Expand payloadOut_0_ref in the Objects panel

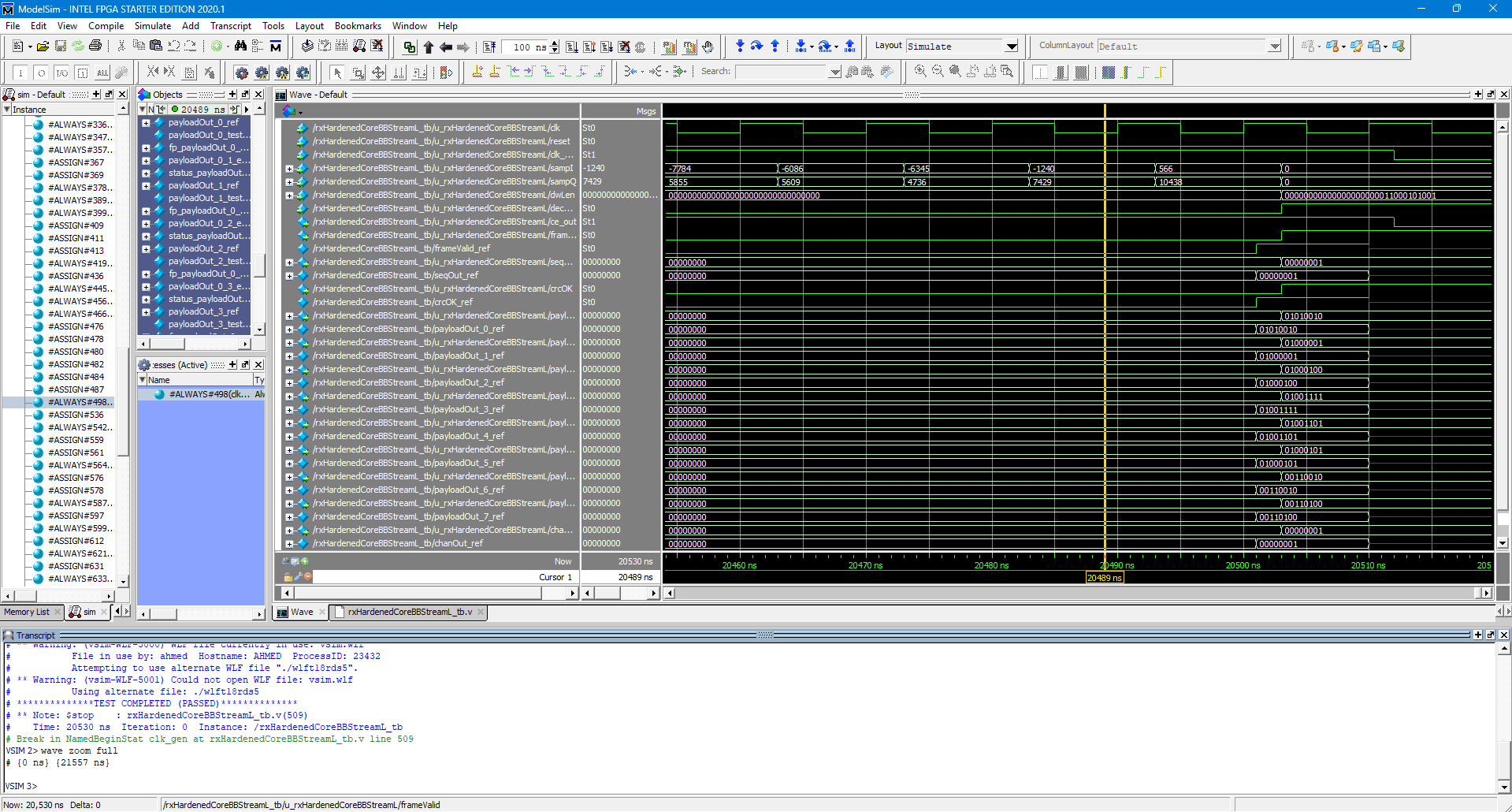pyautogui.click(x=146, y=123)
